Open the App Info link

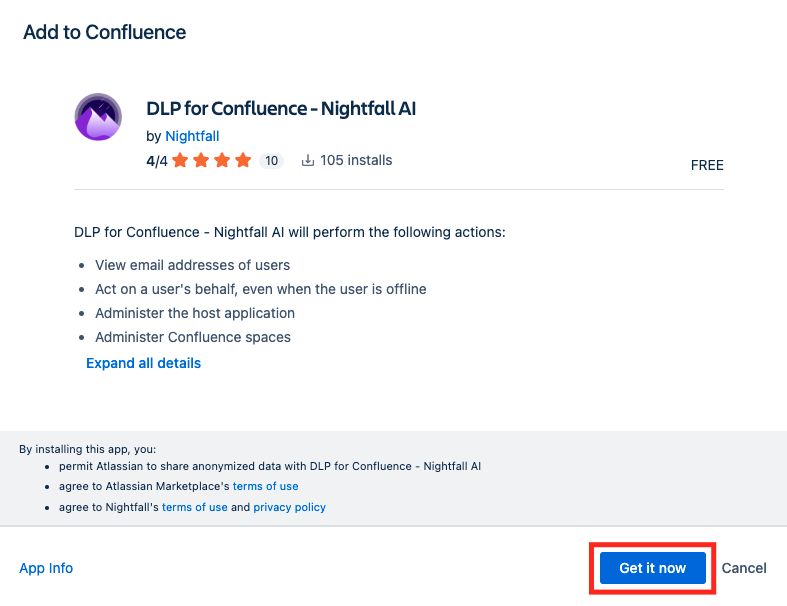click(x=46, y=568)
